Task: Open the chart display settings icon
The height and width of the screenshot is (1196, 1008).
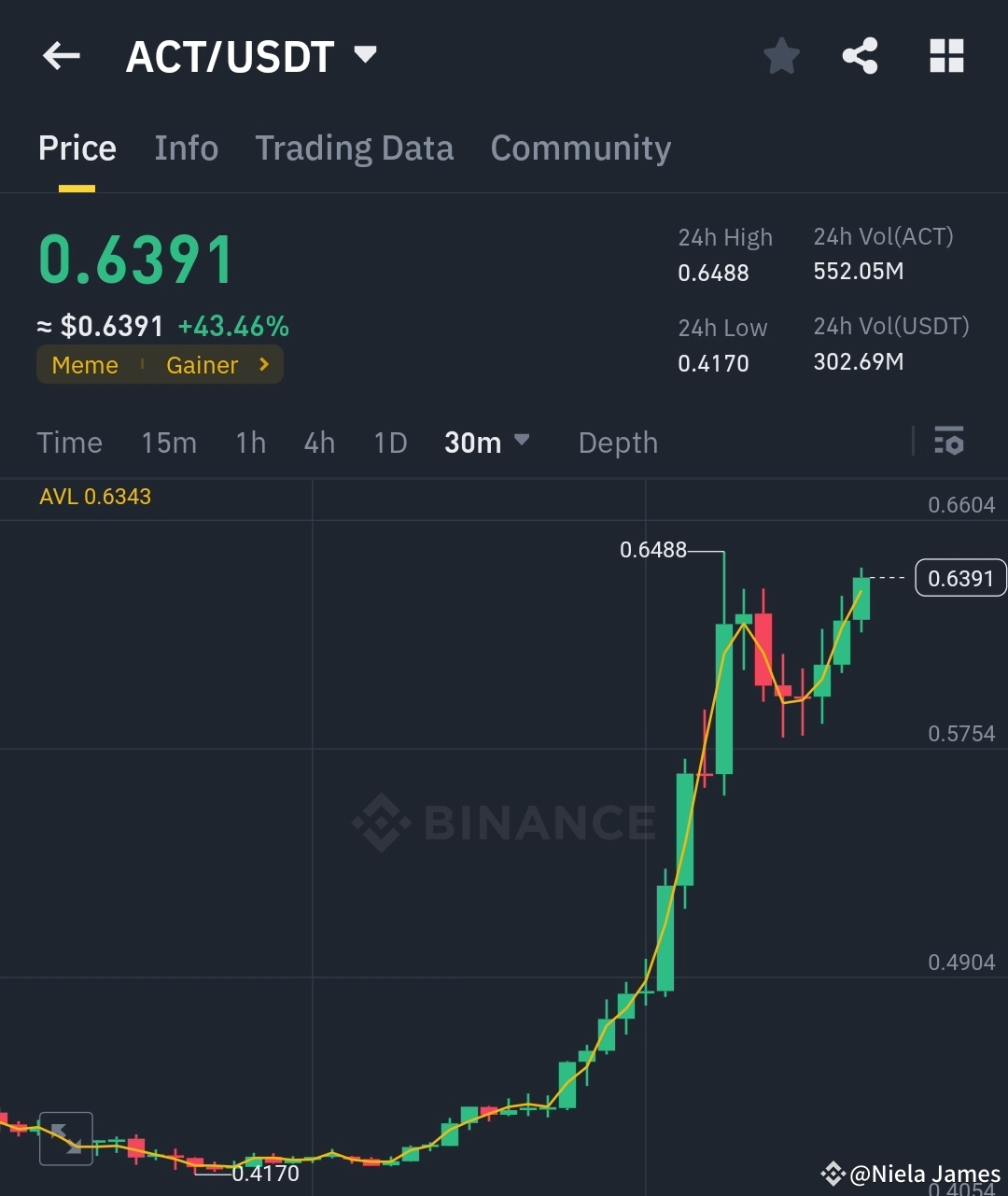Action: pos(948,441)
